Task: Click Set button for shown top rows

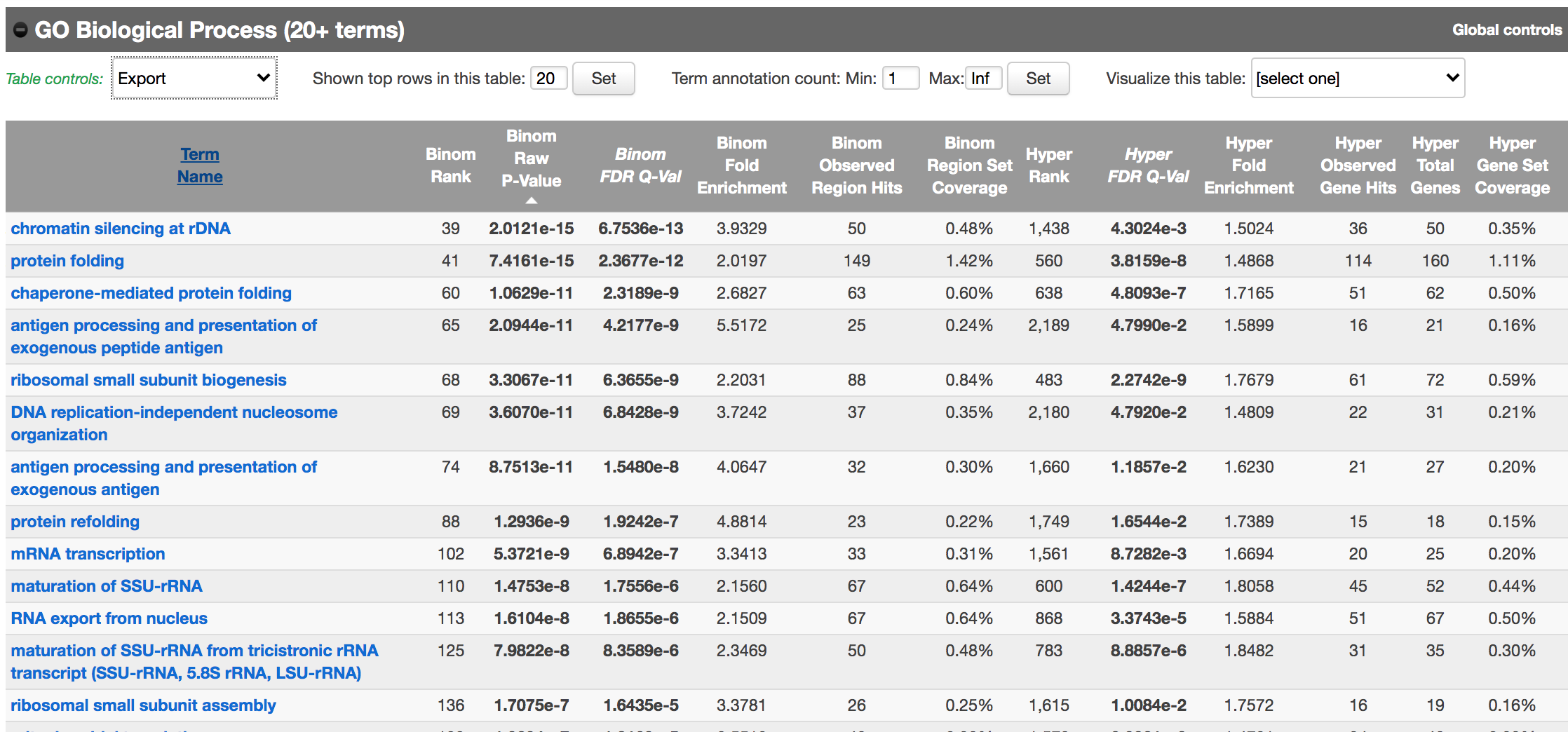Action: [603, 79]
